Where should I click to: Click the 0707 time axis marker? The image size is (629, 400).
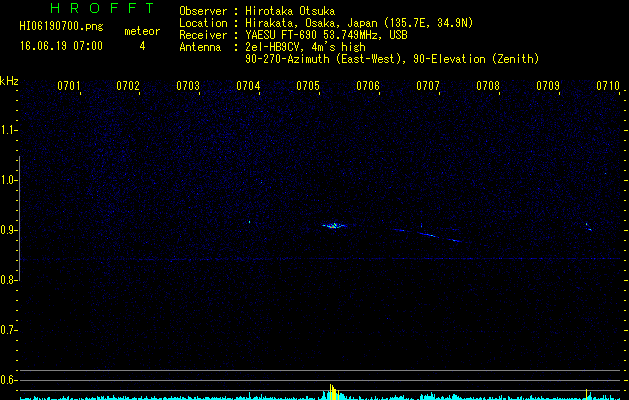[x=428, y=85]
